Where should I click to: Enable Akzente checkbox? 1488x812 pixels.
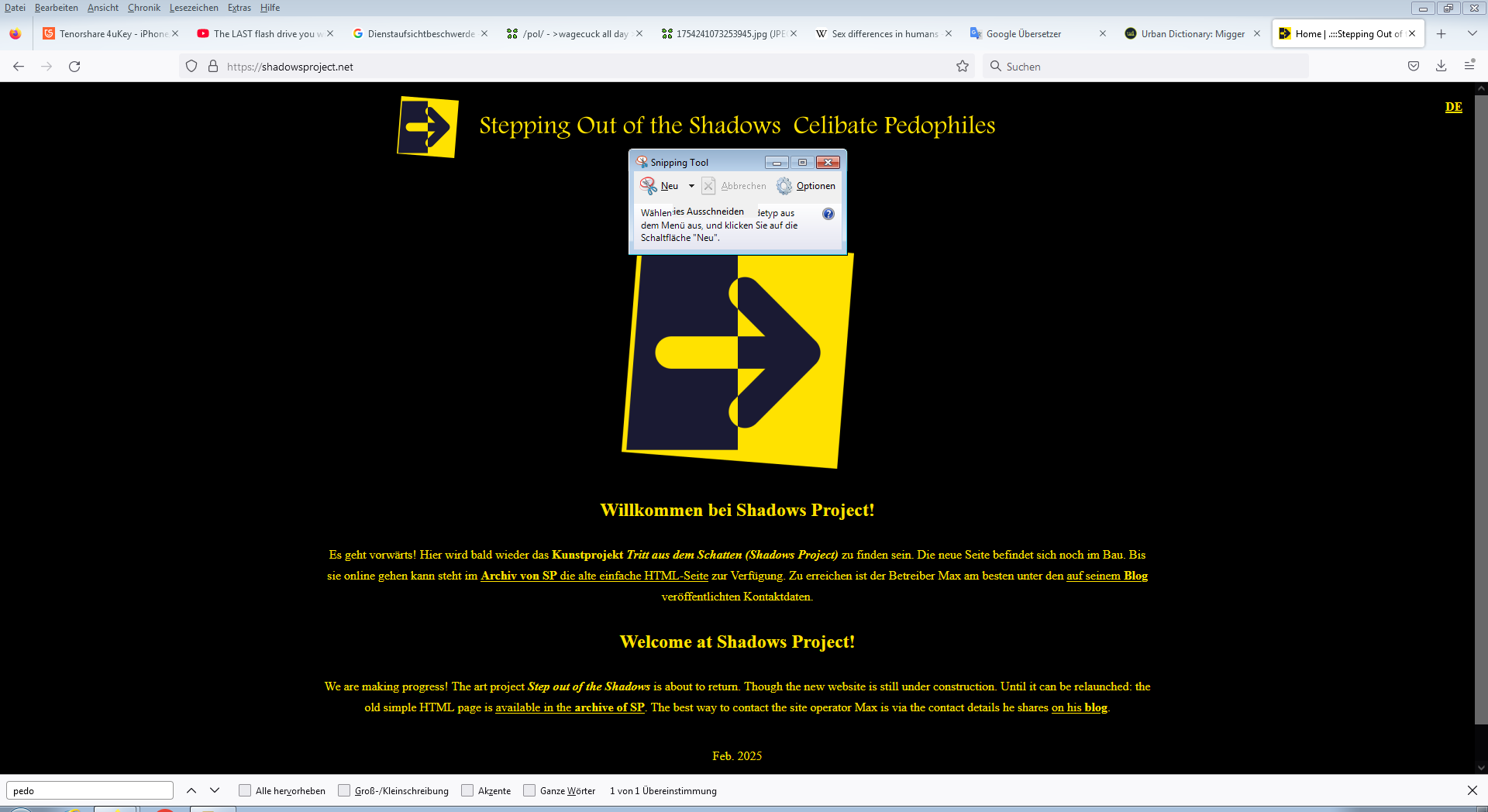(x=467, y=790)
